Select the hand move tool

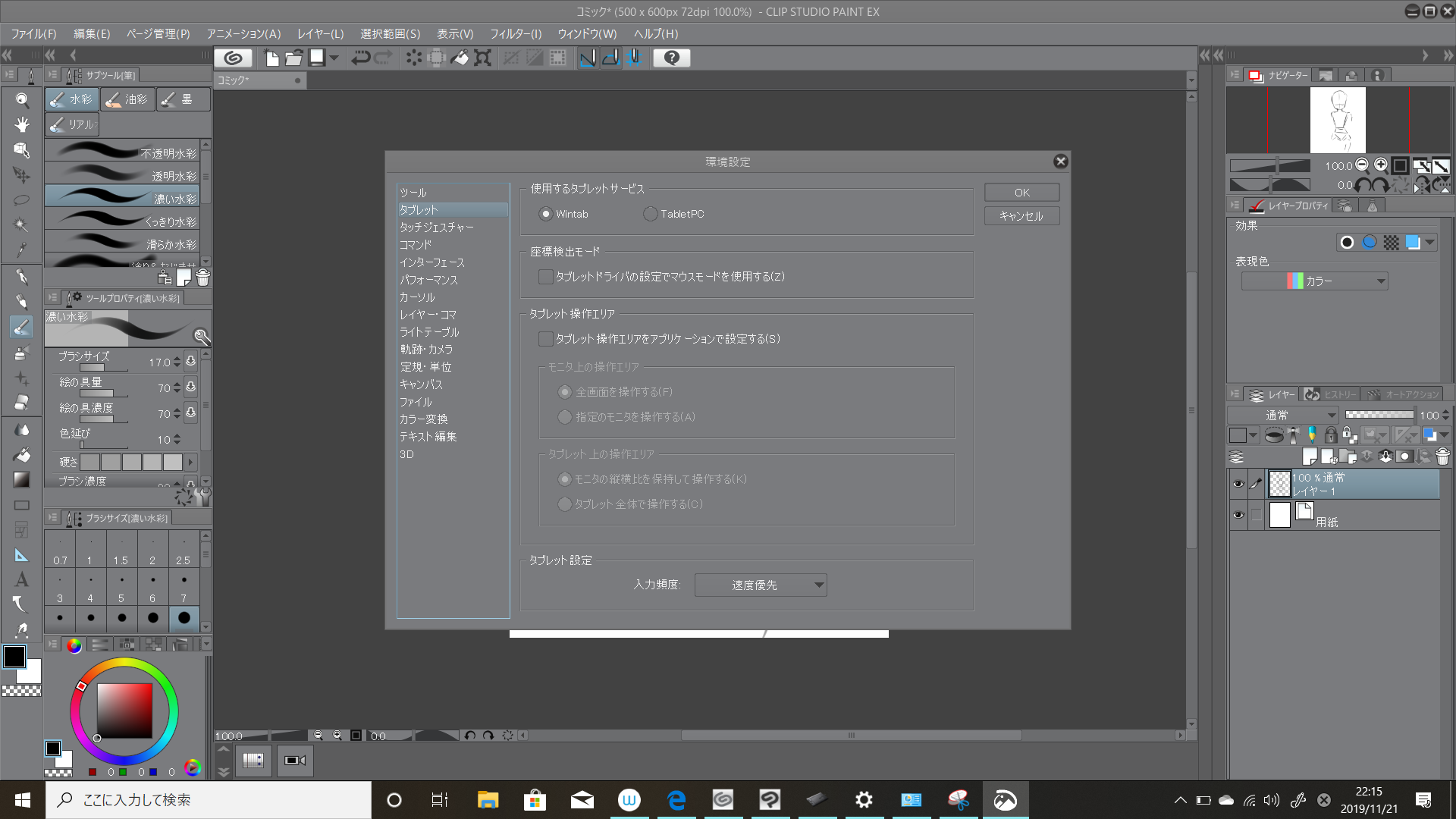click(x=22, y=124)
